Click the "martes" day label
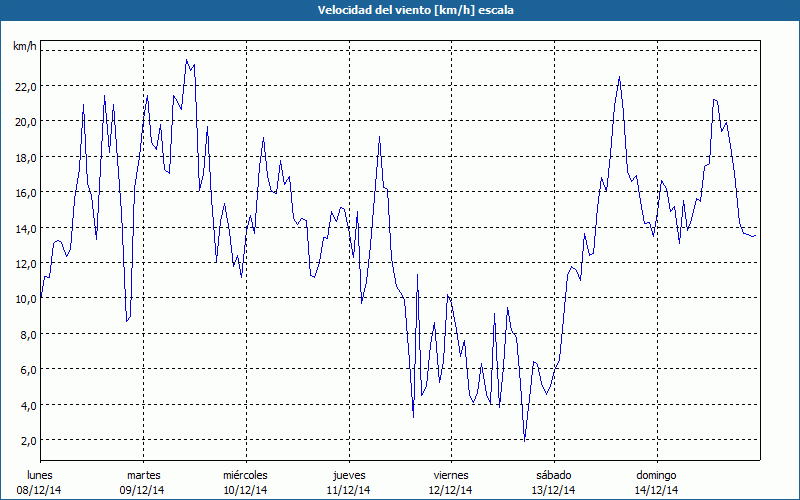 coord(143,474)
